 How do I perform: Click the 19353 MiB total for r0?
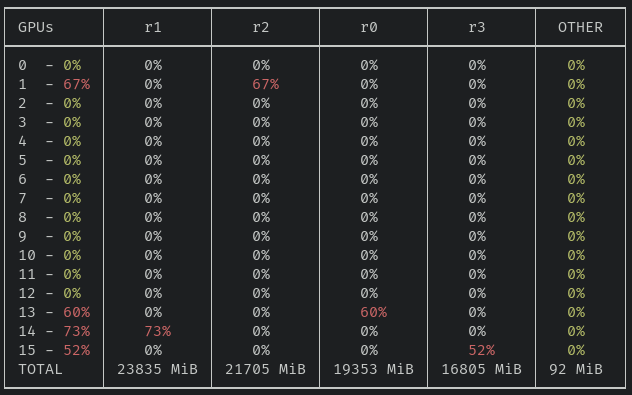[374, 369]
